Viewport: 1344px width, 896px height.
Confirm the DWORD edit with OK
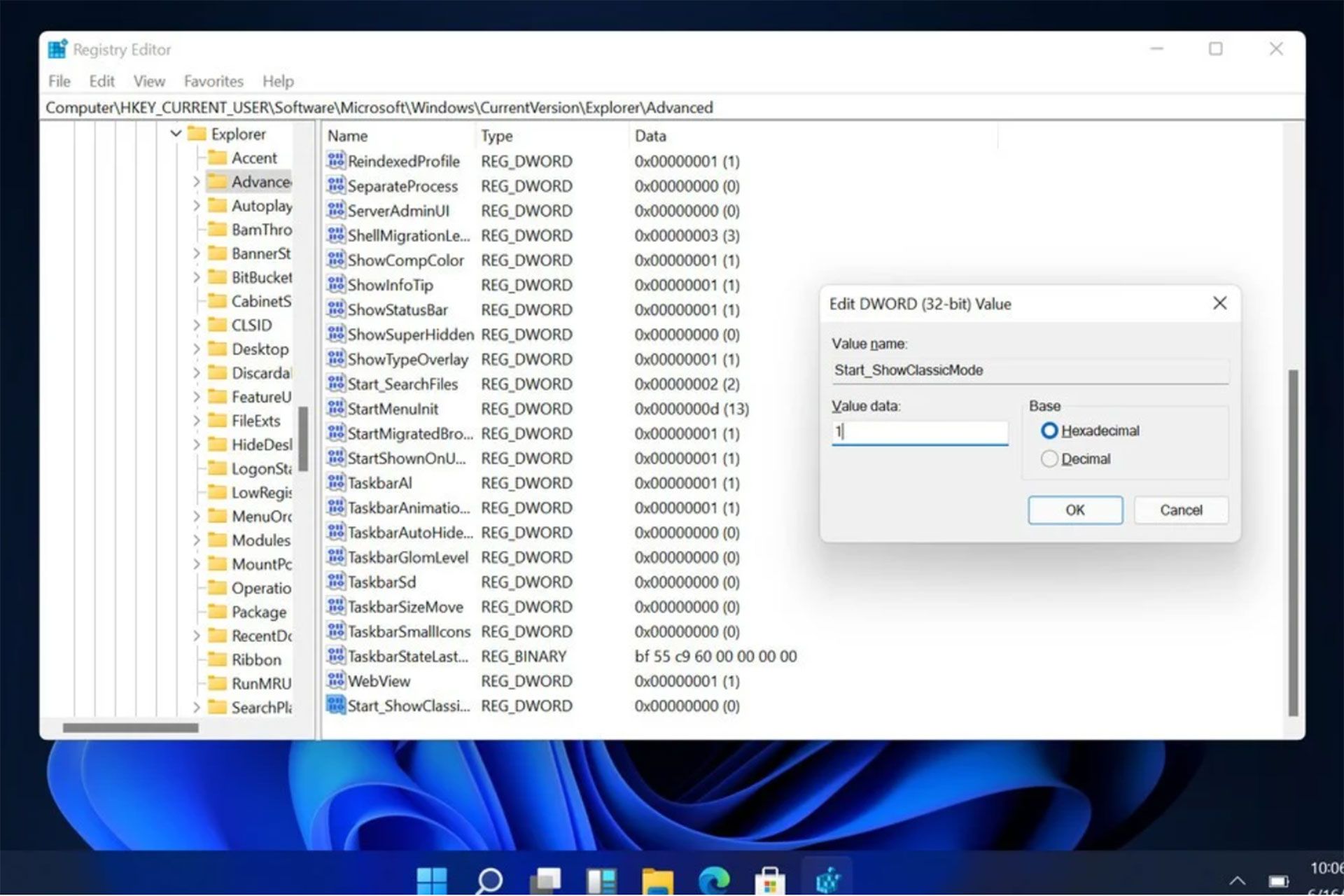tap(1075, 510)
